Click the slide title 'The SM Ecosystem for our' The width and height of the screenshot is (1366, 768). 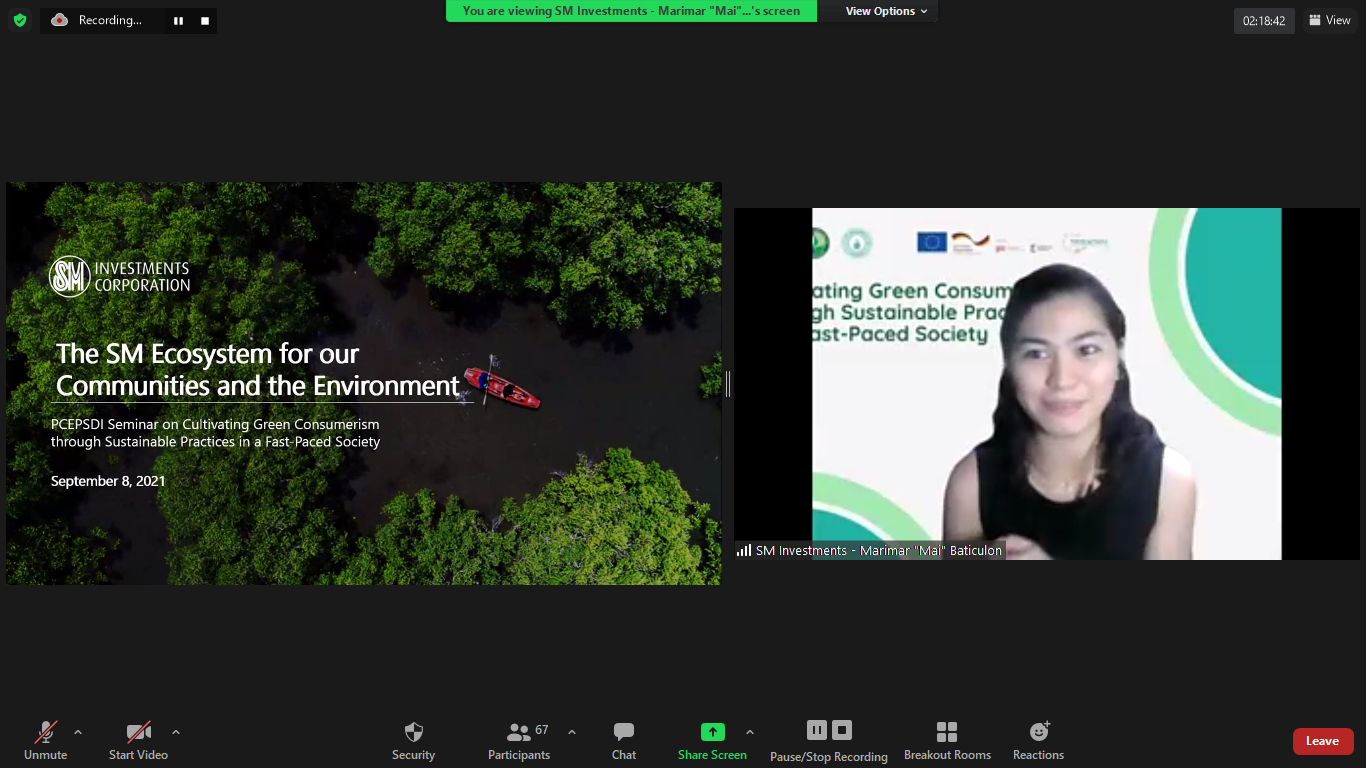pos(207,354)
